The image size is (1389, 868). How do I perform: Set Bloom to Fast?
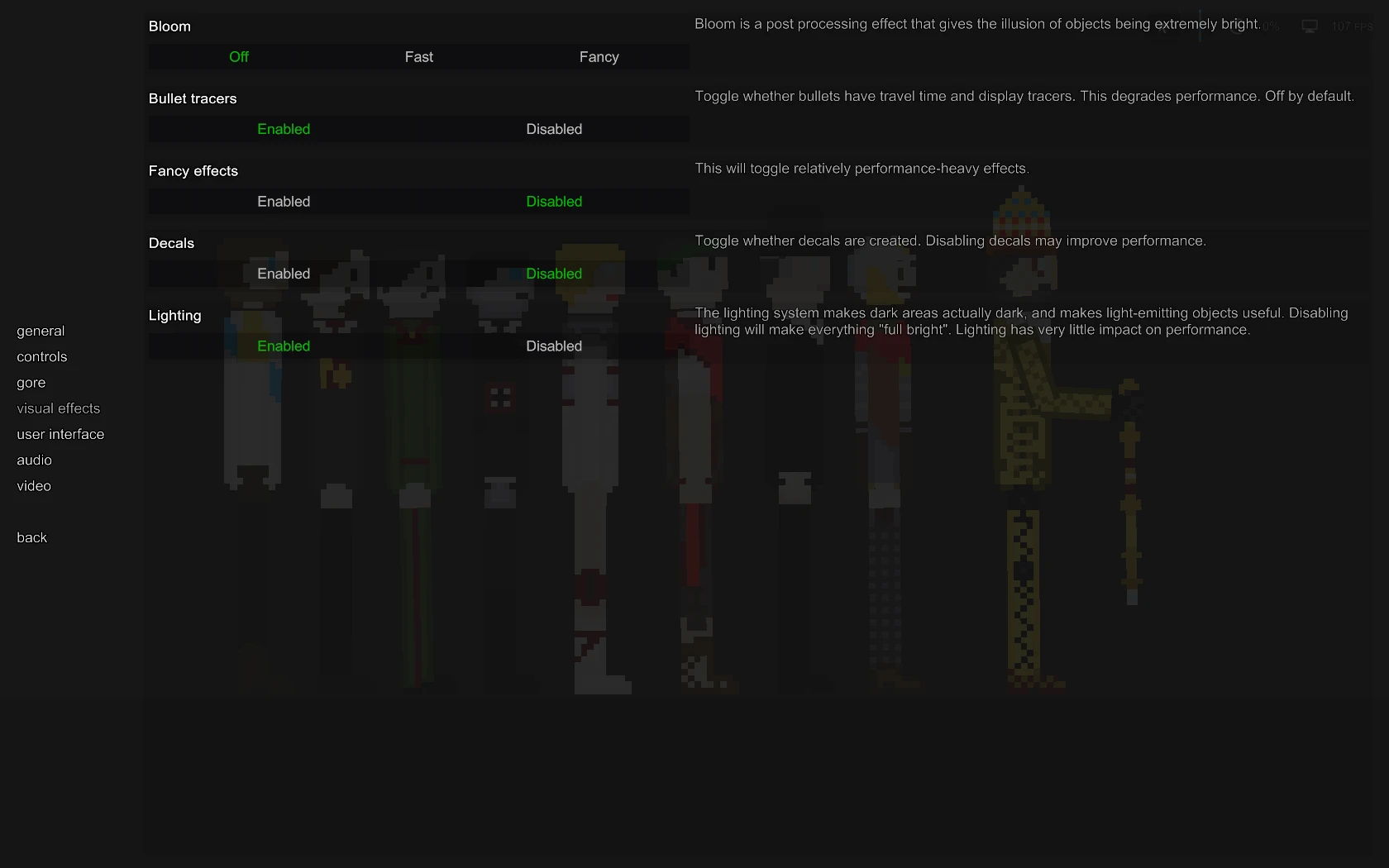point(419,57)
